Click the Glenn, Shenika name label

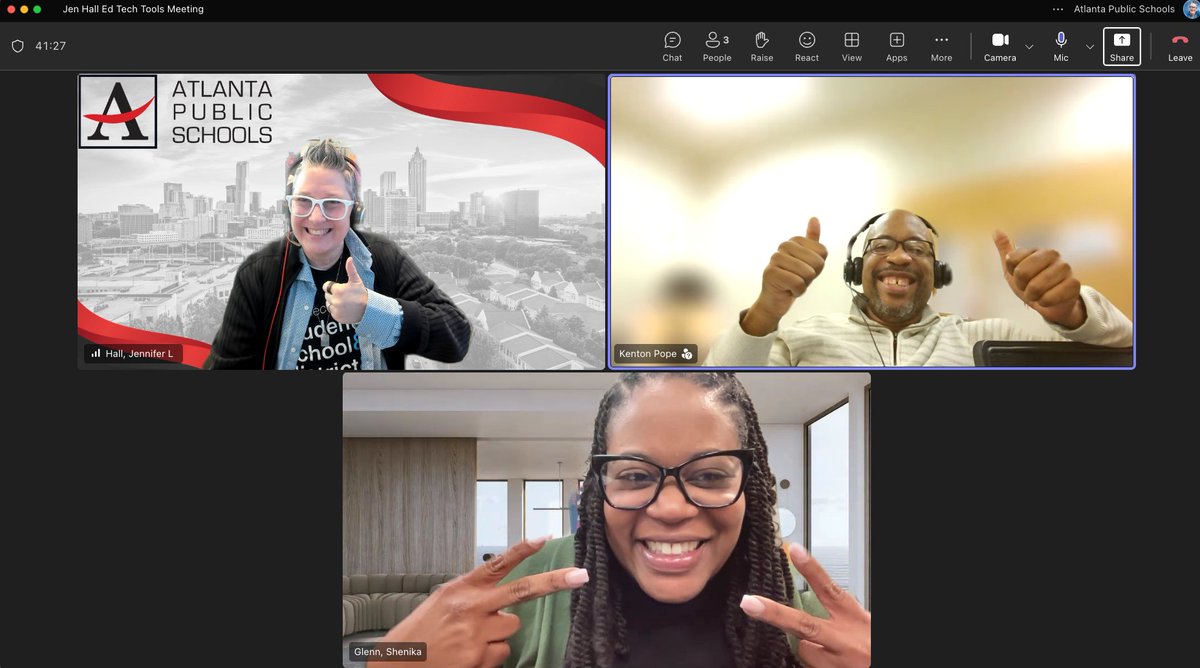coord(388,651)
